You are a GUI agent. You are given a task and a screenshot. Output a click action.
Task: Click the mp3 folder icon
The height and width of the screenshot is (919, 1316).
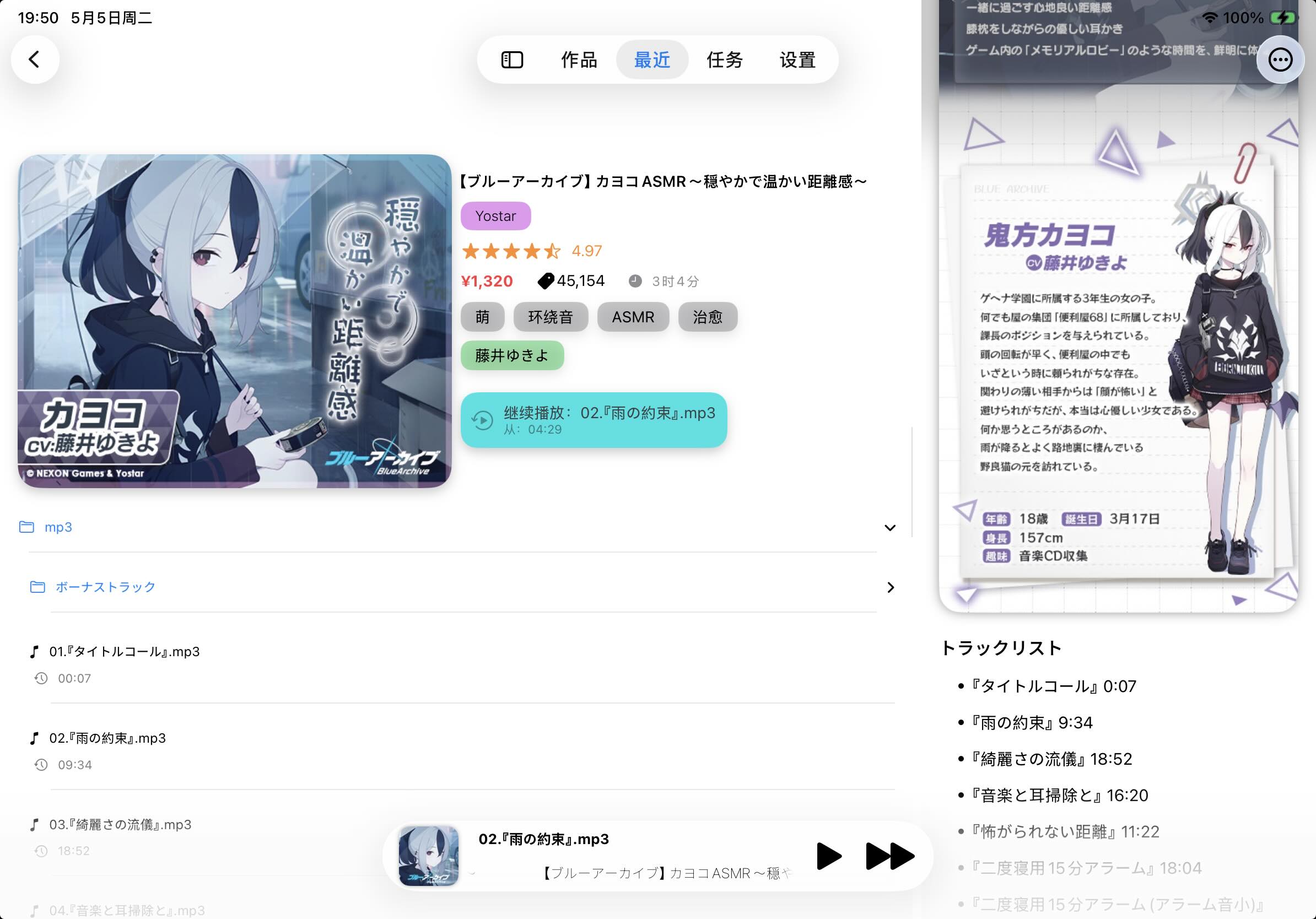point(27,527)
